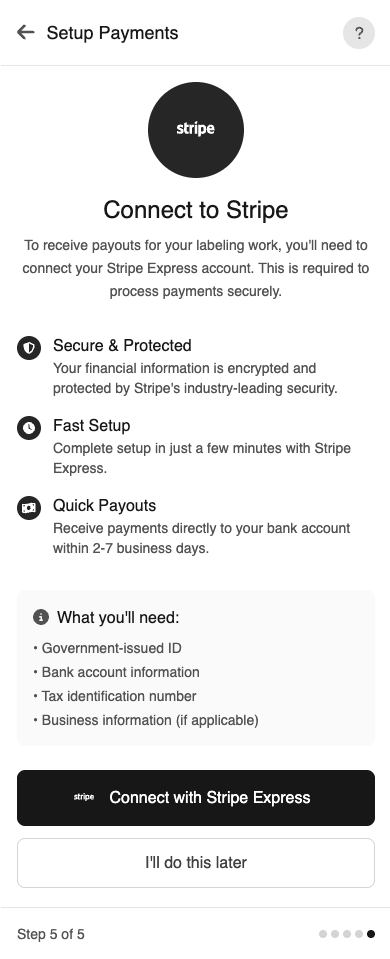Click the Setup Payments header title
The width and height of the screenshot is (390, 959).
point(112,32)
